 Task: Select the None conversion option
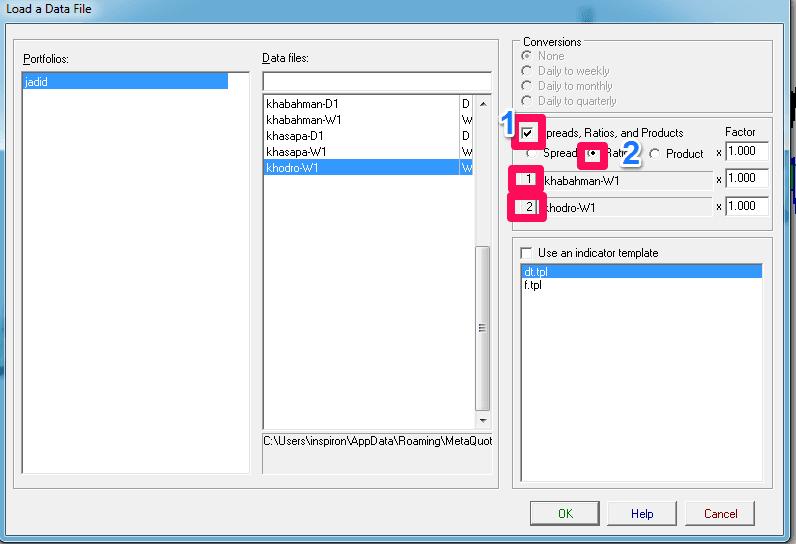point(527,56)
